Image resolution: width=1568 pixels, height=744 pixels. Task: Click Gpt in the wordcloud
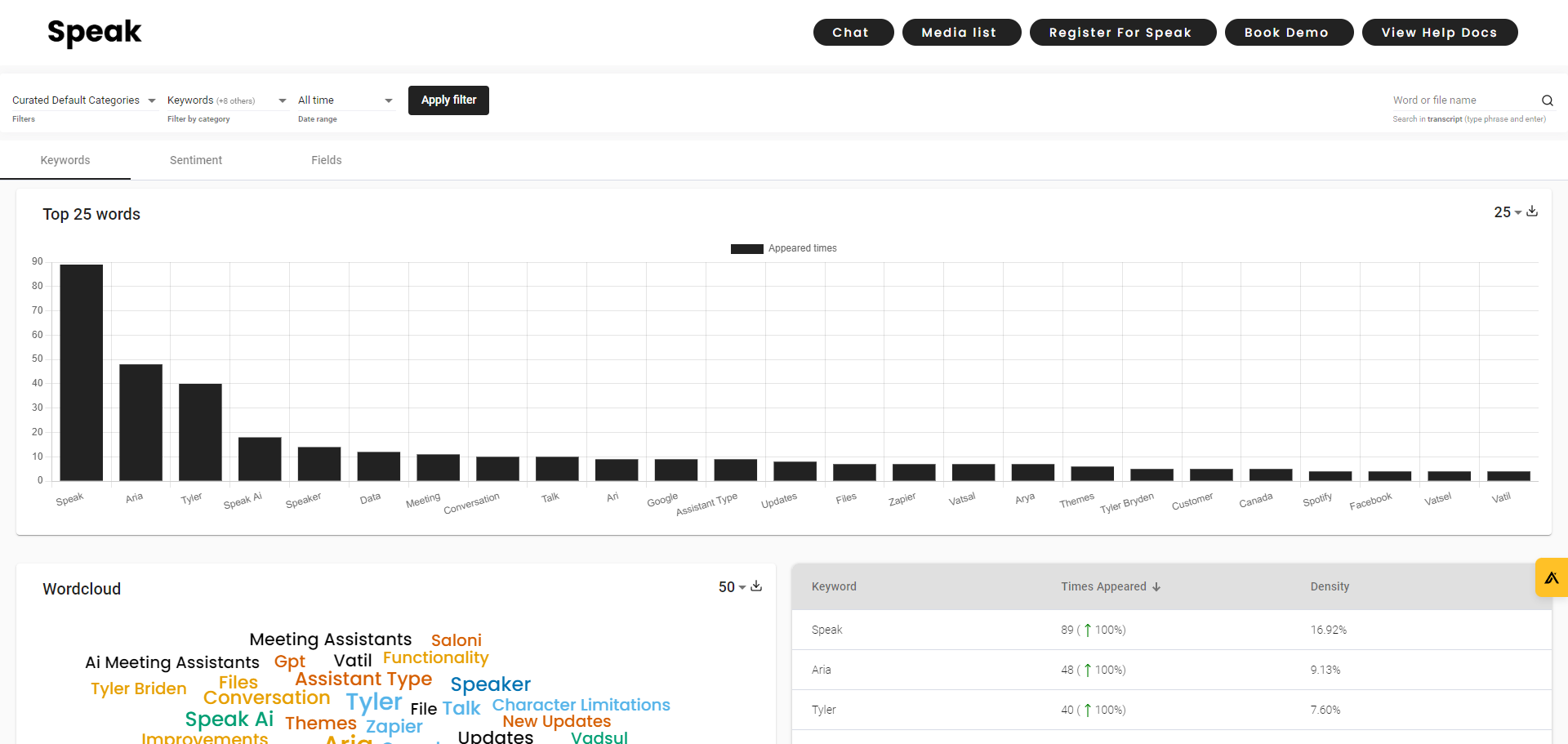(x=290, y=662)
